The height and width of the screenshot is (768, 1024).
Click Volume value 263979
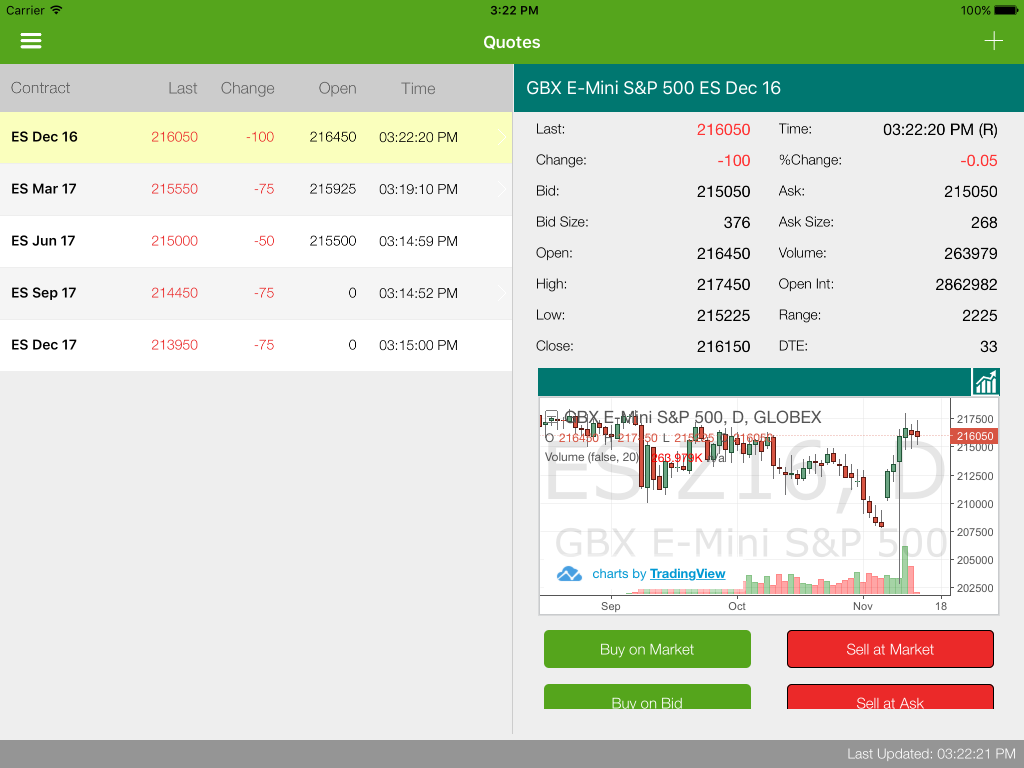click(x=970, y=253)
